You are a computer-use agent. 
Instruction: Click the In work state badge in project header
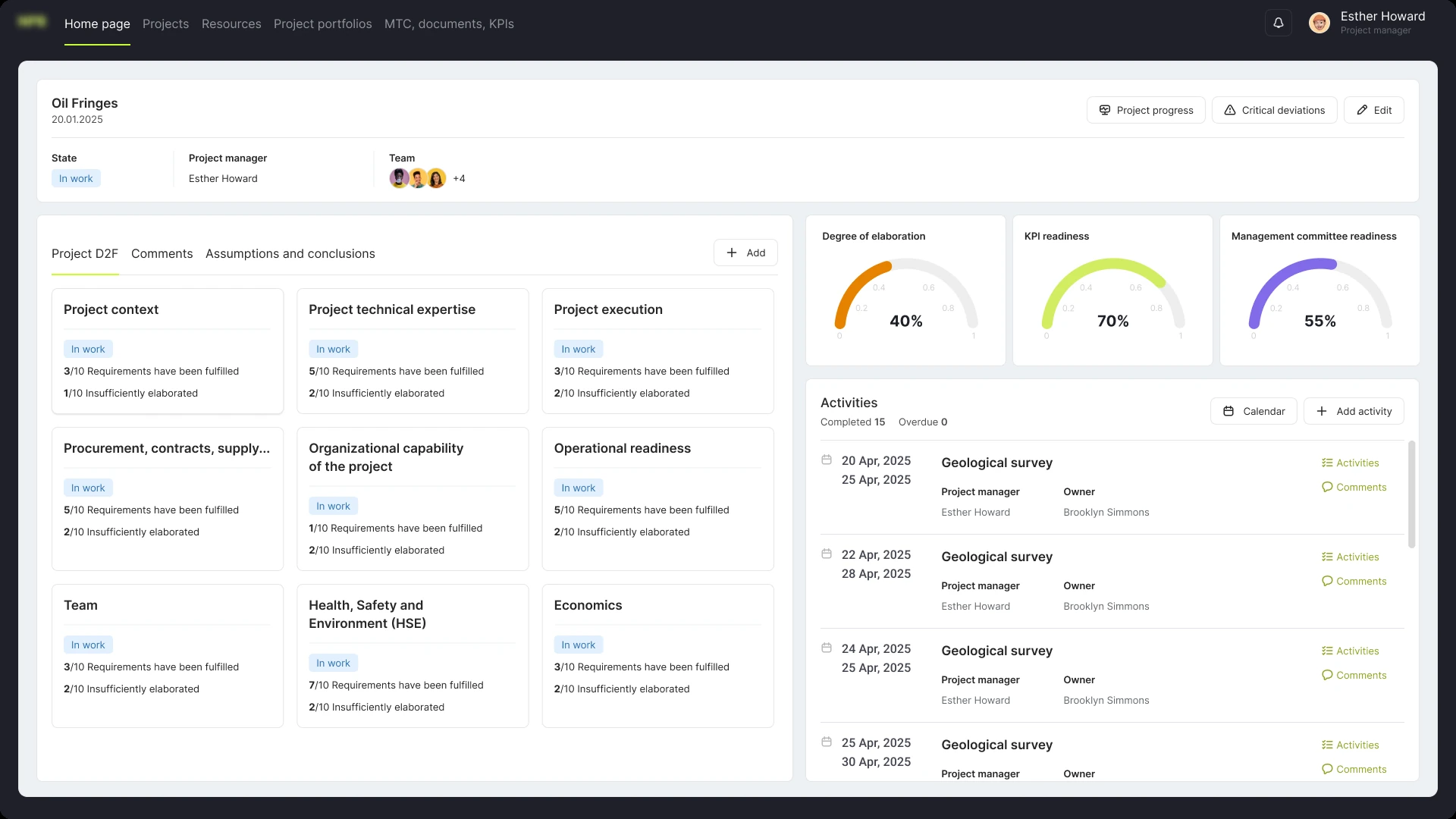pyautogui.click(x=76, y=179)
